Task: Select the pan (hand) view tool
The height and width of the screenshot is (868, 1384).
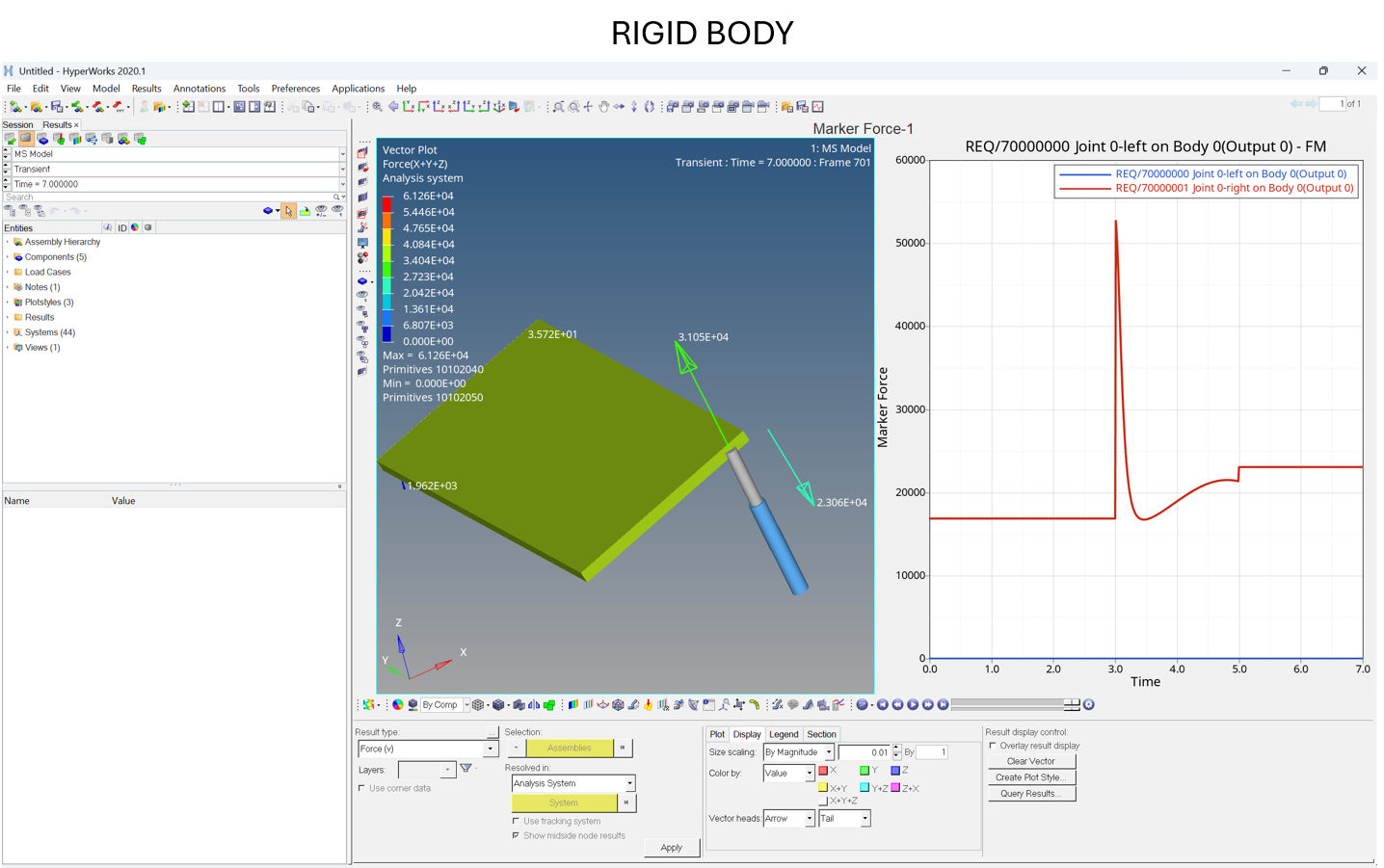Action: [x=603, y=107]
